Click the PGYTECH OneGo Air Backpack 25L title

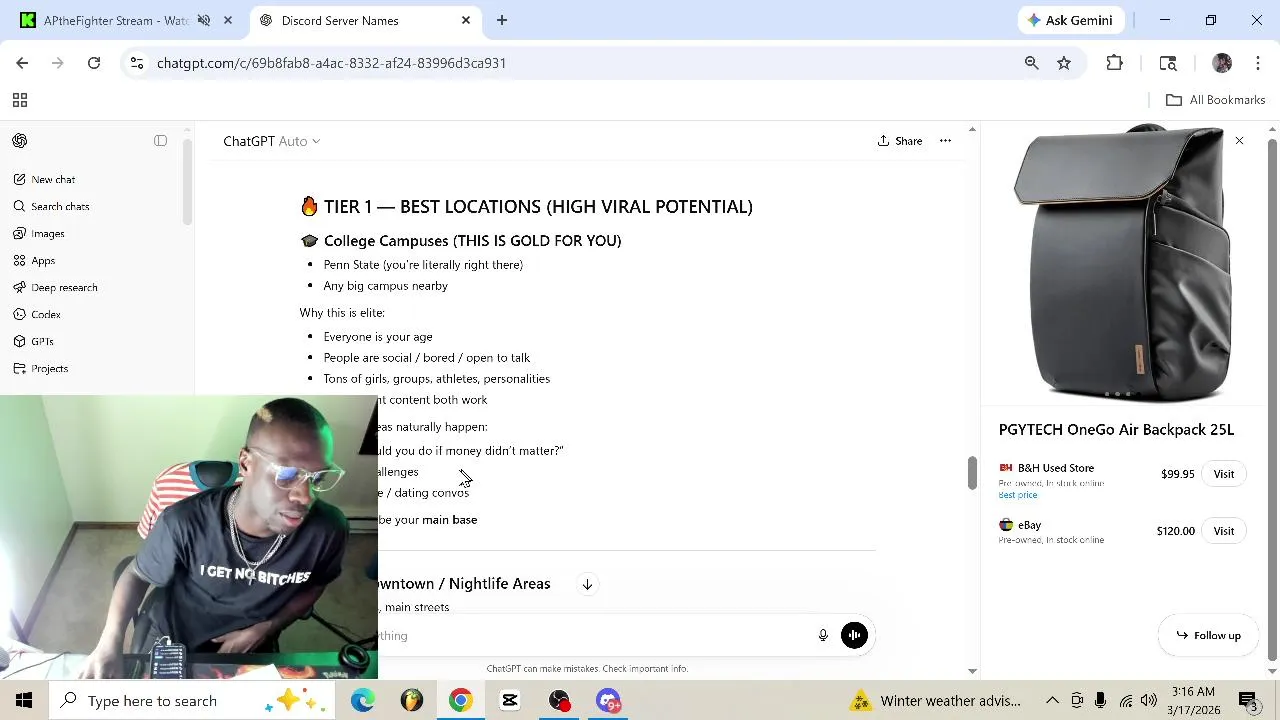1116,430
